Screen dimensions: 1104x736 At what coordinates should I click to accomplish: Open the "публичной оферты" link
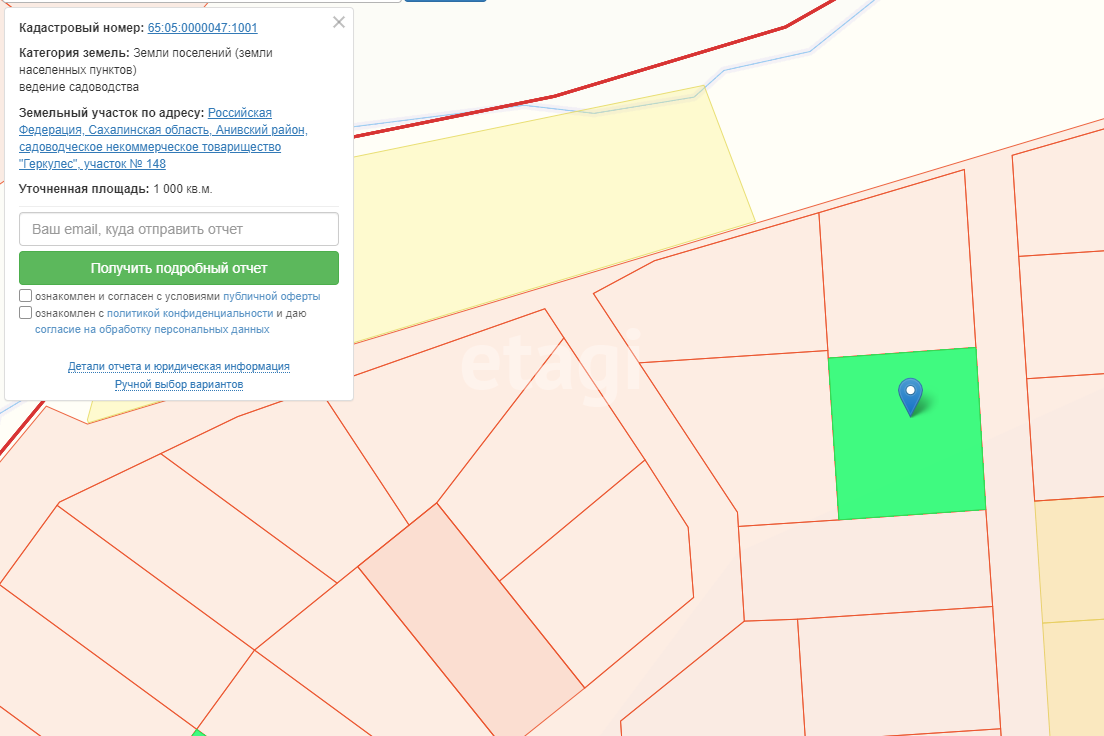click(271, 297)
